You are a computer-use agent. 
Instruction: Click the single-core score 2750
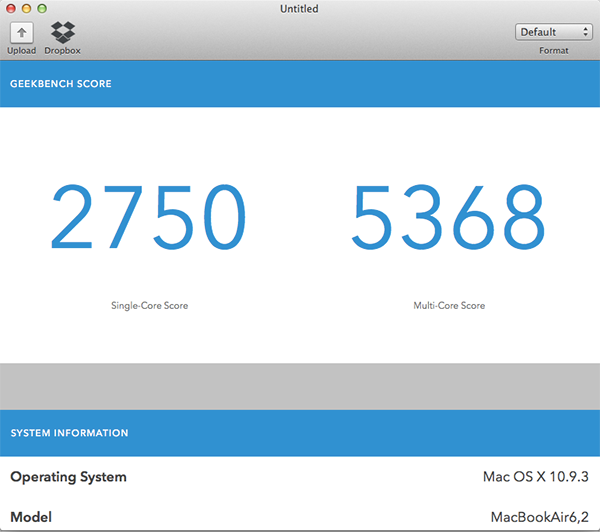coord(148,217)
